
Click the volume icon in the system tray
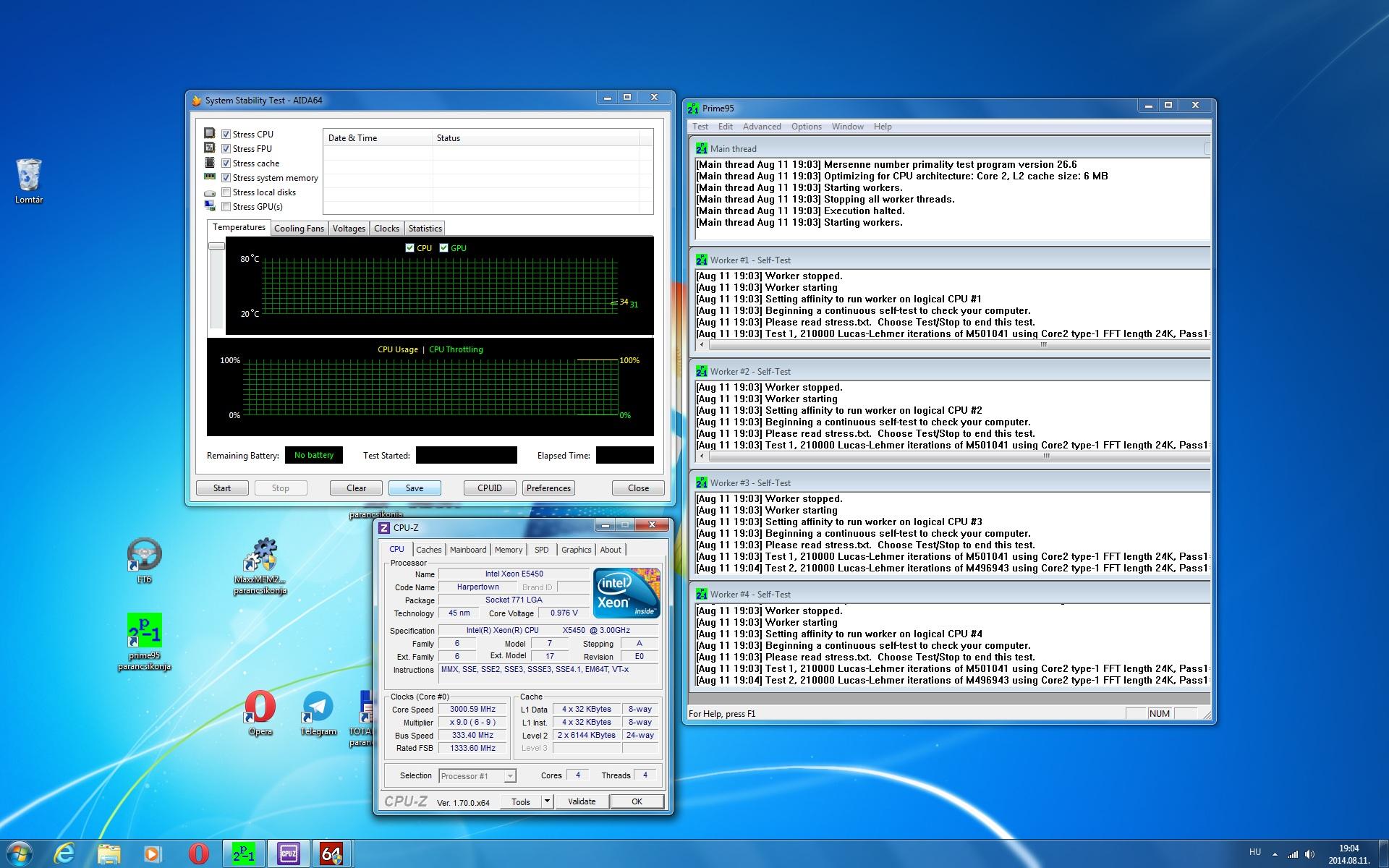(x=1309, y=854)
